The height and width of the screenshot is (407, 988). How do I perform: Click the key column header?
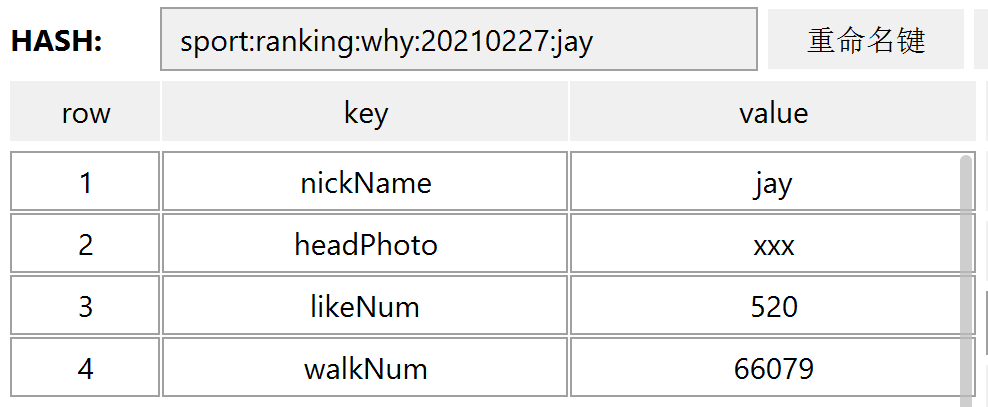(x=365, y=111)
